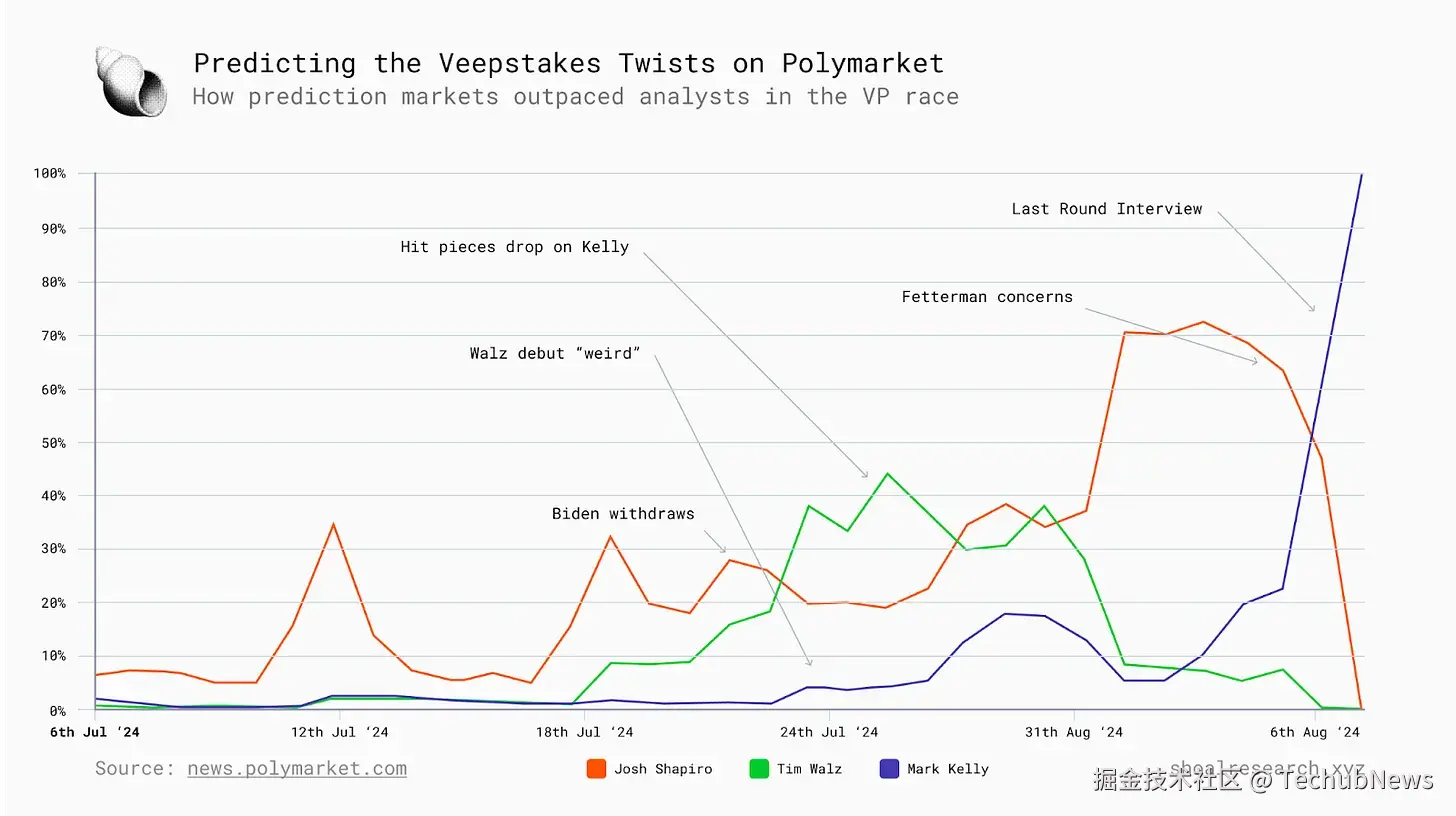Click the Josh Shapiro orange legend swatch
The width and height of the screenshot is (1456, 816).
point(596,769)
